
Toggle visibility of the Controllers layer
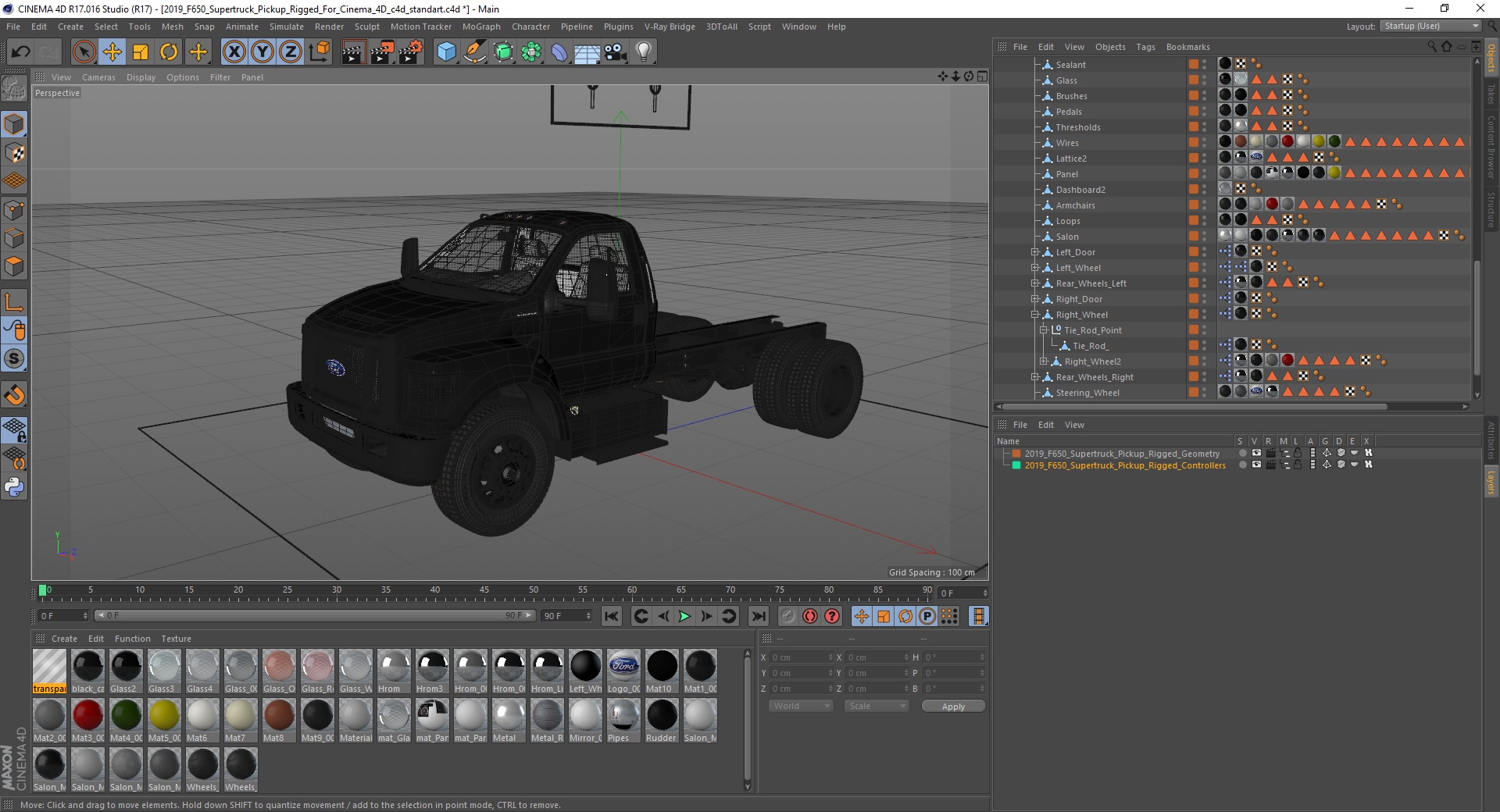click(1256, 465)
